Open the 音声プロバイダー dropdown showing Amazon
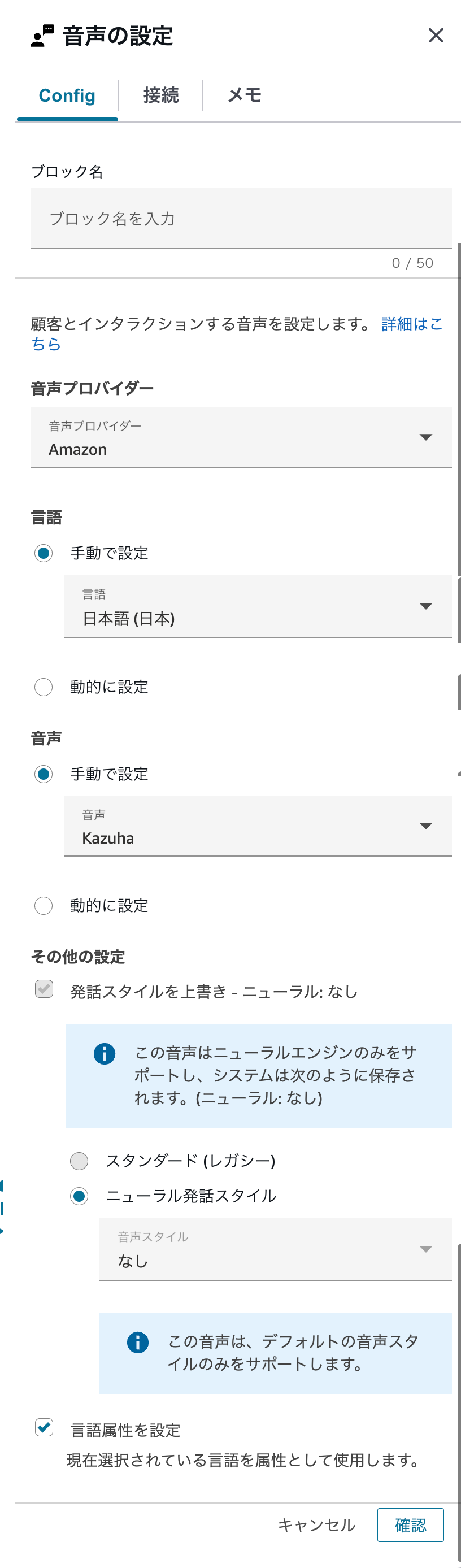 241,438
